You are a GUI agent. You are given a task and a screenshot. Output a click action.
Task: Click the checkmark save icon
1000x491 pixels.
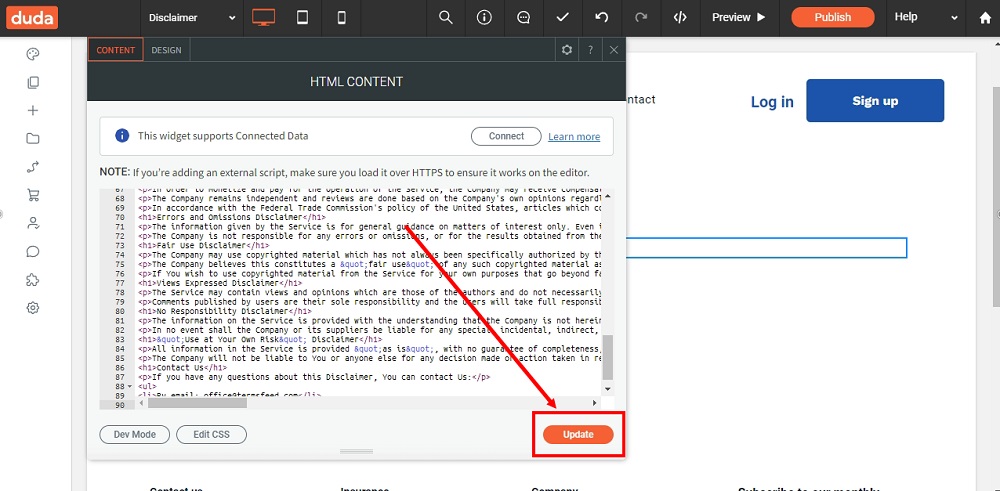coord(562,18)
